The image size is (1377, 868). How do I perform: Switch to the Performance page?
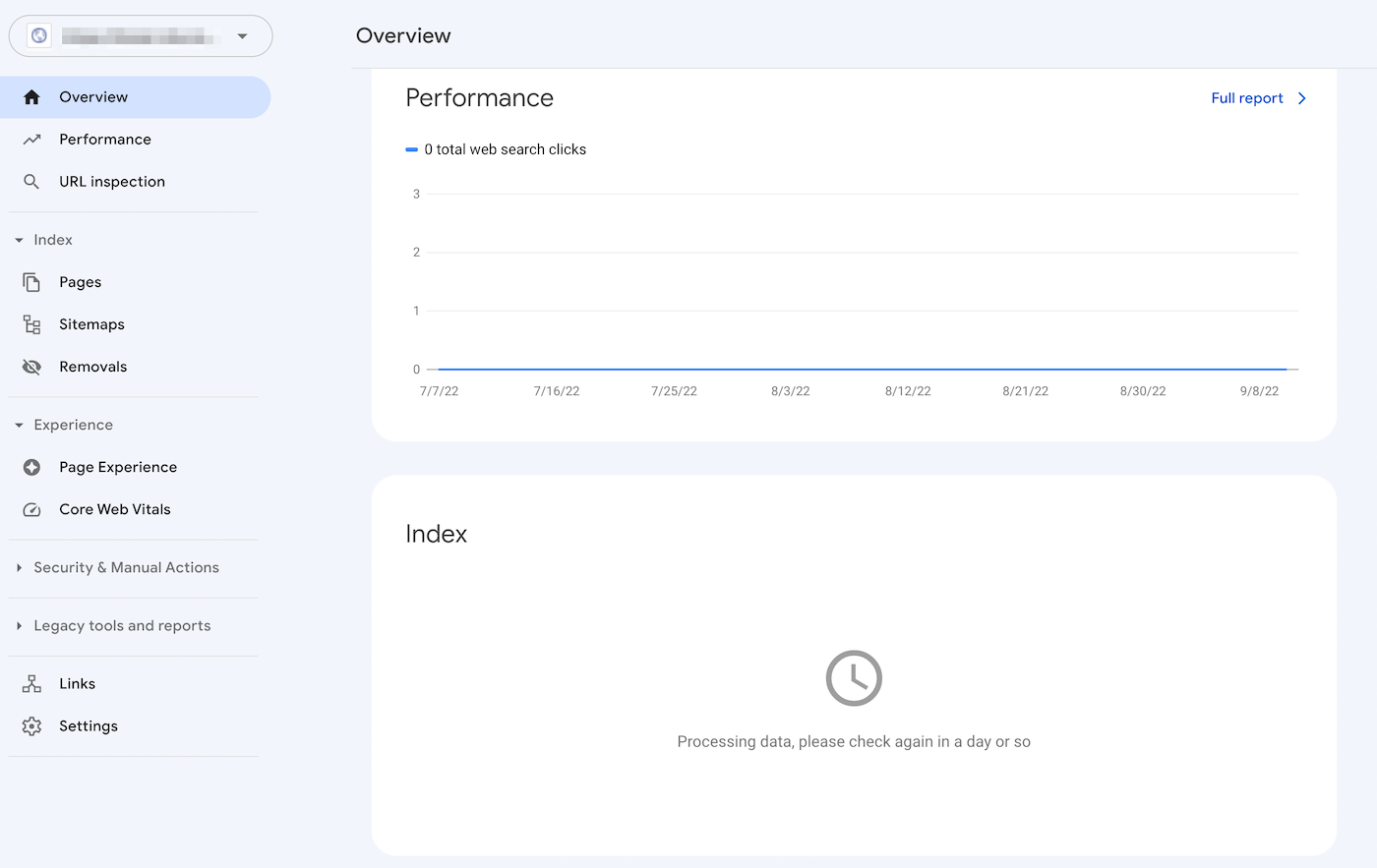[x=105, y=139]
